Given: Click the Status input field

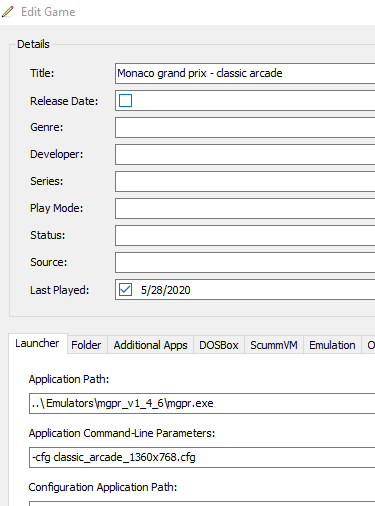Looking at the screenshot, I should 245,235.
